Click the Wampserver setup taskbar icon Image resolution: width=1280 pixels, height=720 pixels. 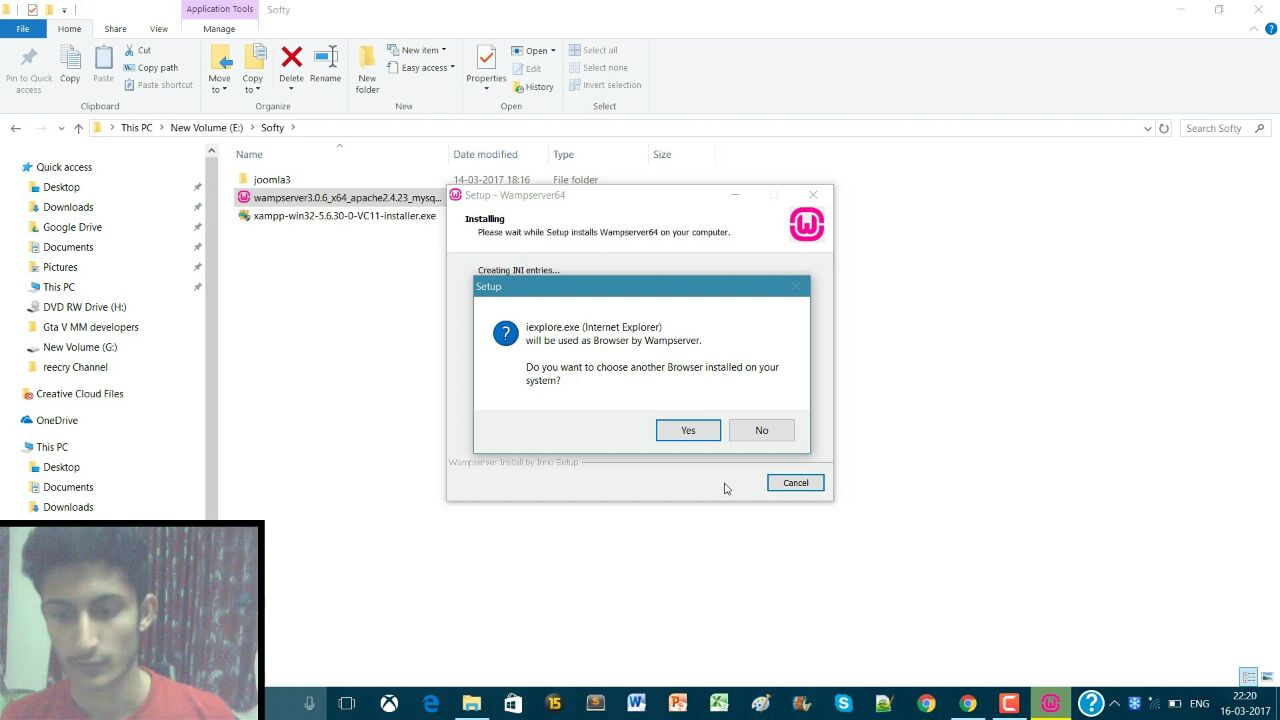click(x=1050, y=704)
